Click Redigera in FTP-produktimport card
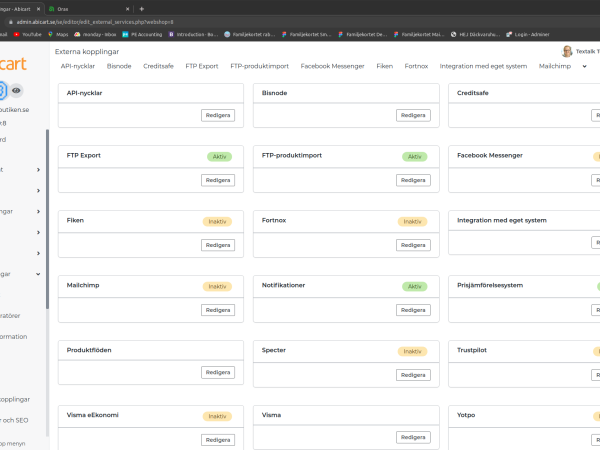Viewport: 600px width, 450px height. coord(413,180)
